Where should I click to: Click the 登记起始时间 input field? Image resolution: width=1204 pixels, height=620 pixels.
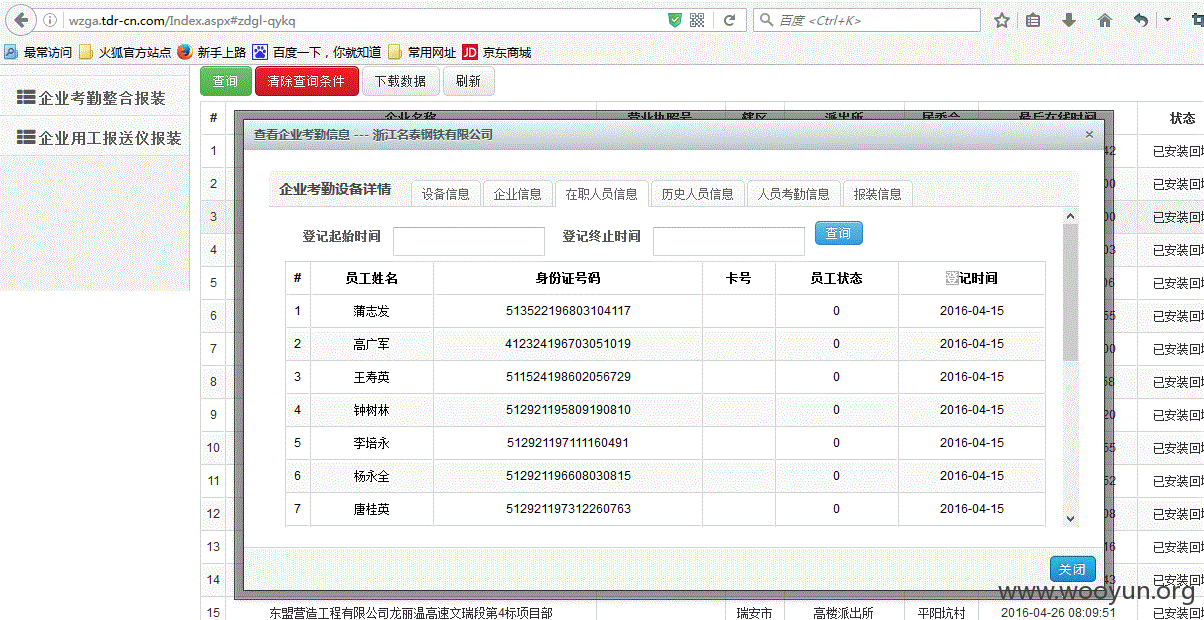(x=469, y=241)
